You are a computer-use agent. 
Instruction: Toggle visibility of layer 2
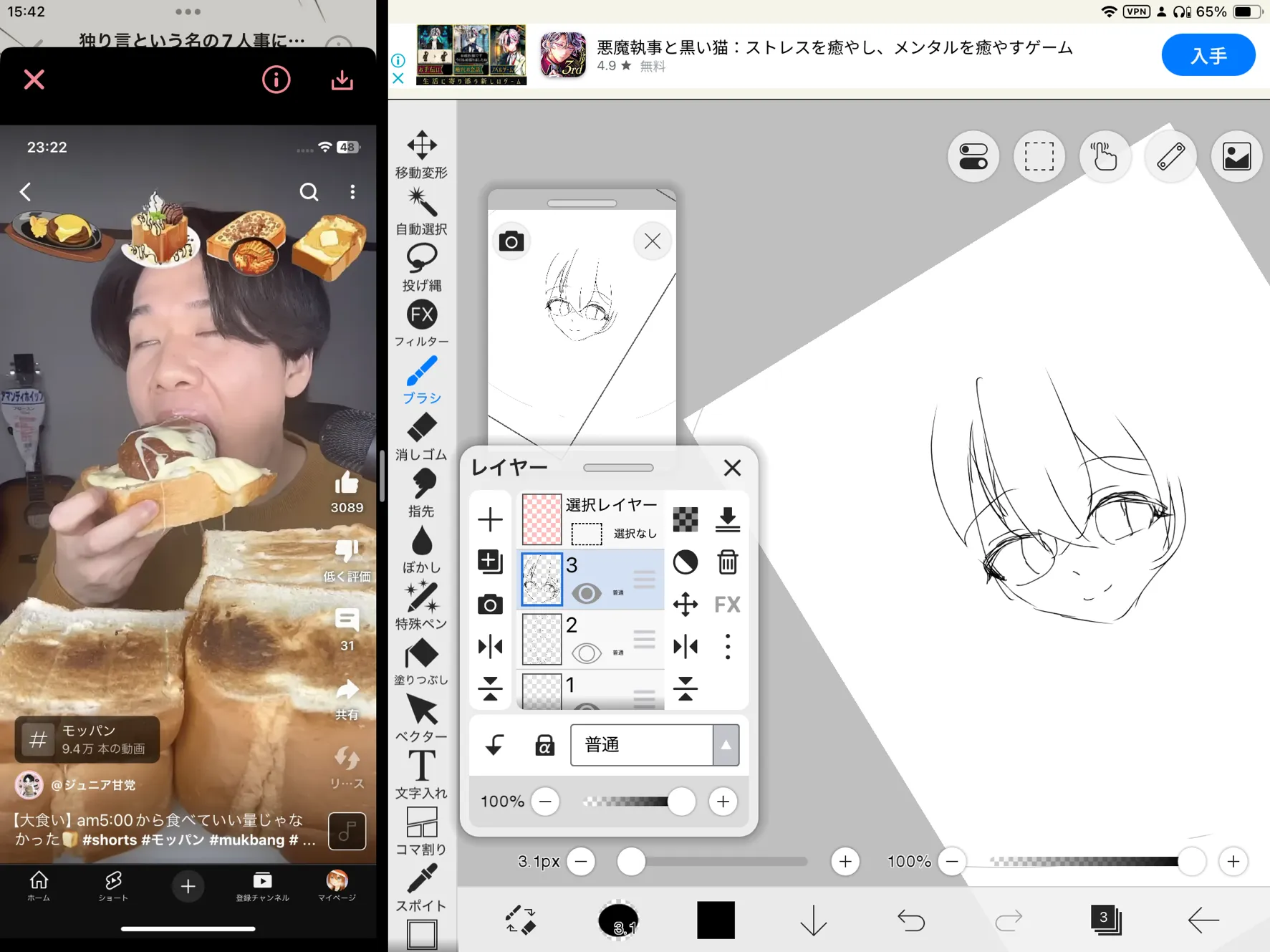(x=587, y=653)
